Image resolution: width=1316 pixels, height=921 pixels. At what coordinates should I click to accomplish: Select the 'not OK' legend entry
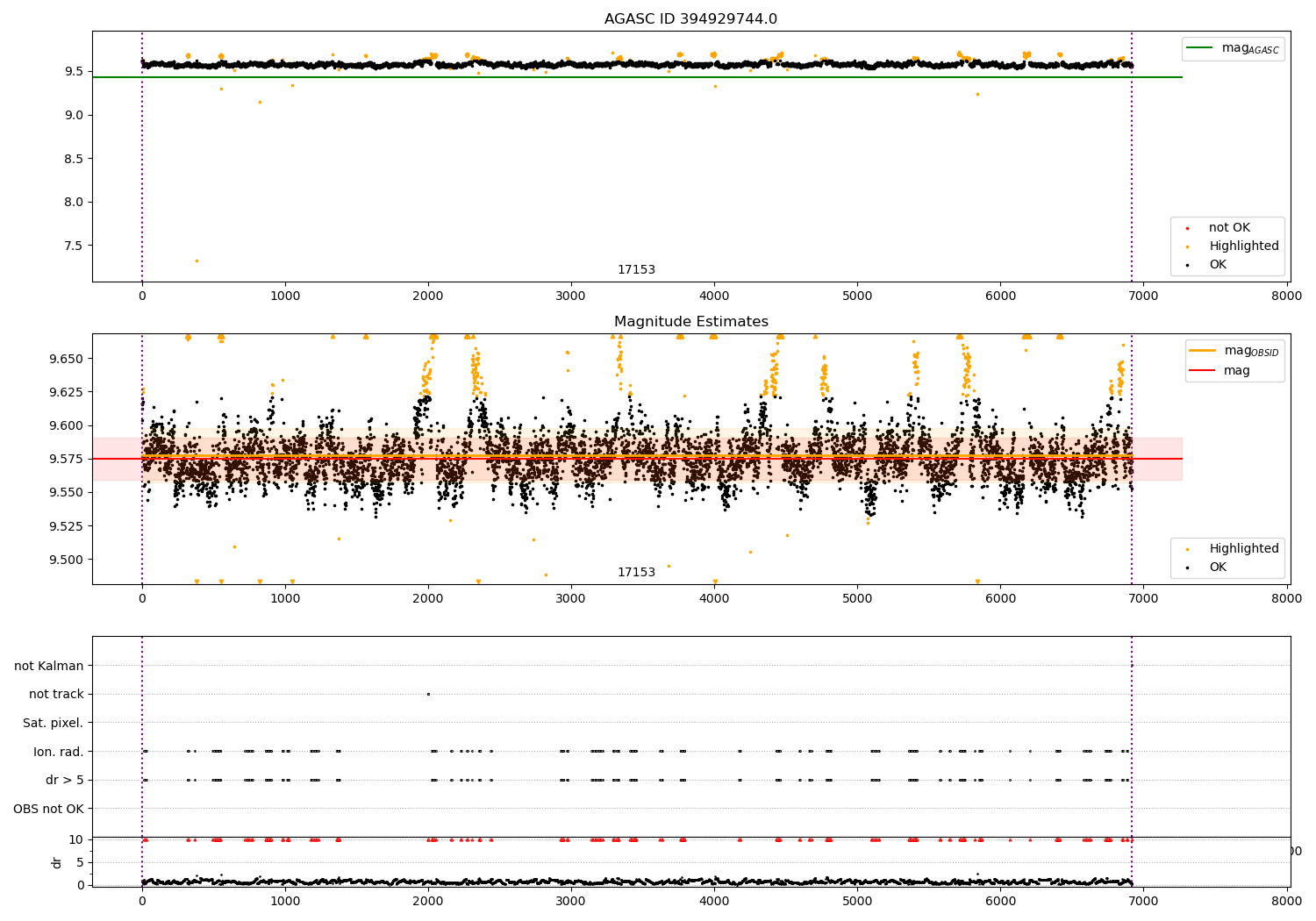1229,228
